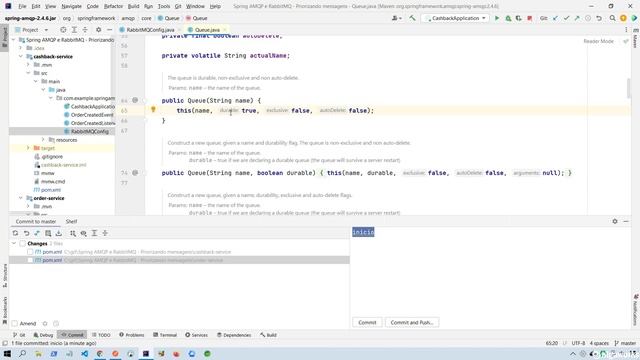Click the Git commit checkmark in toolbar
Image resolution: width=640 pixels, height=360 pixels.
(x=567, y=18)
